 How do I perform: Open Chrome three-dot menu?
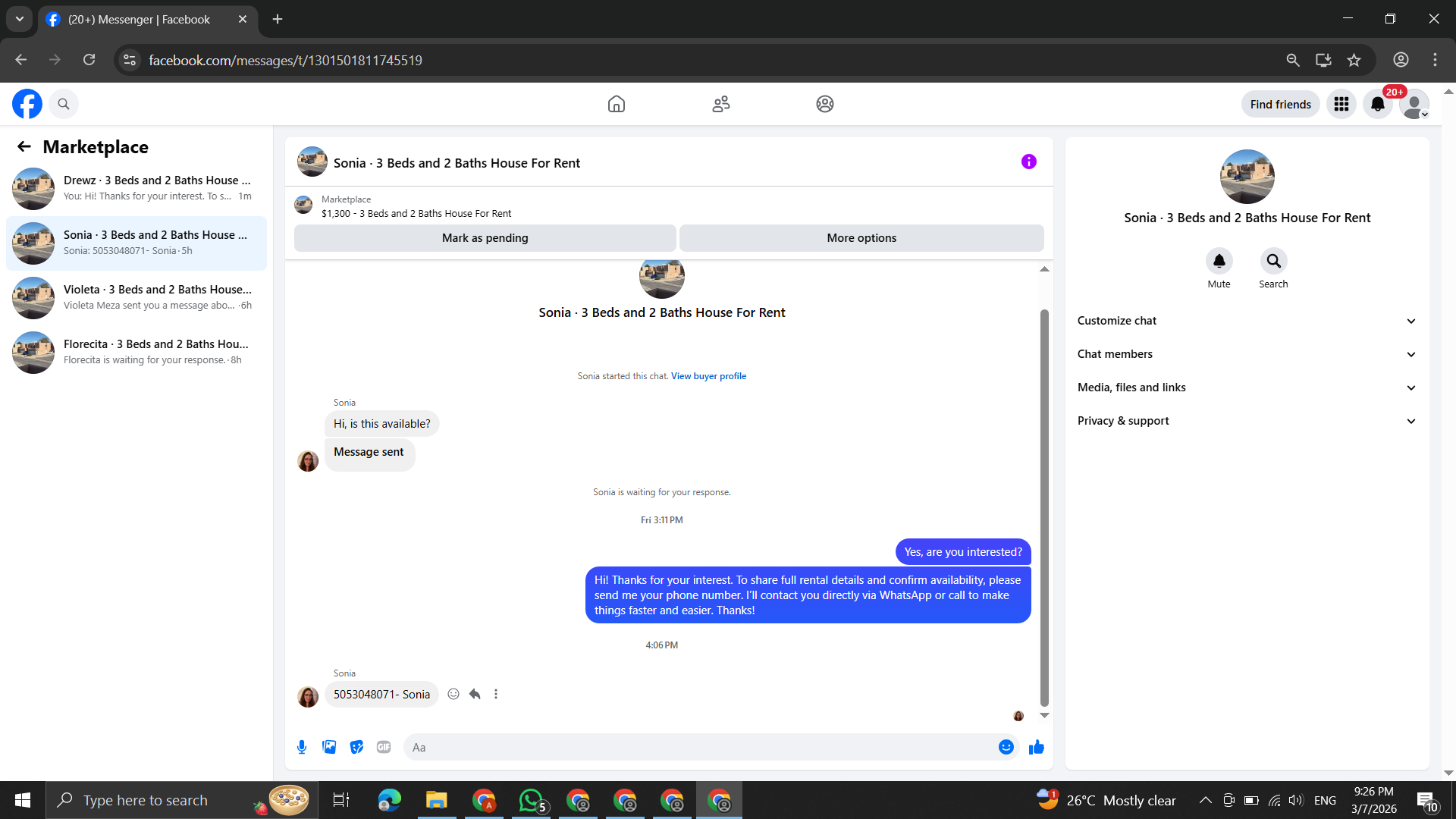(x=1435, y=60)
